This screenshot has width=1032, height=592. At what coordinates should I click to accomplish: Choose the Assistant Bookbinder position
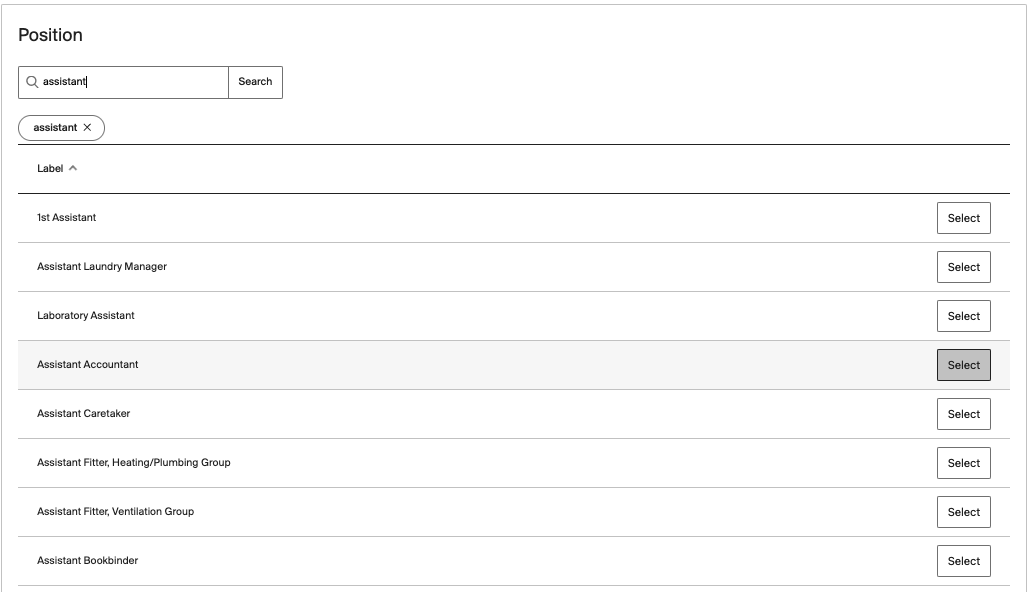pos(963,561)
